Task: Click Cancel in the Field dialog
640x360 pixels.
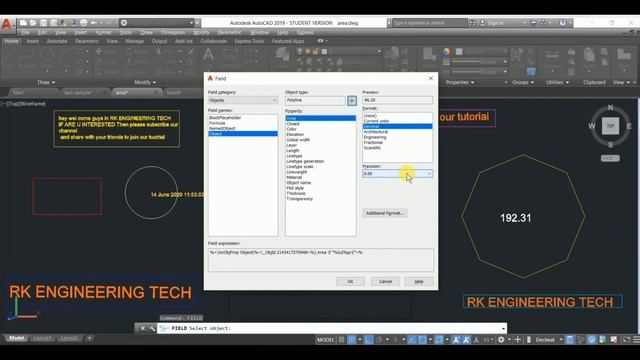Action: 385,282
